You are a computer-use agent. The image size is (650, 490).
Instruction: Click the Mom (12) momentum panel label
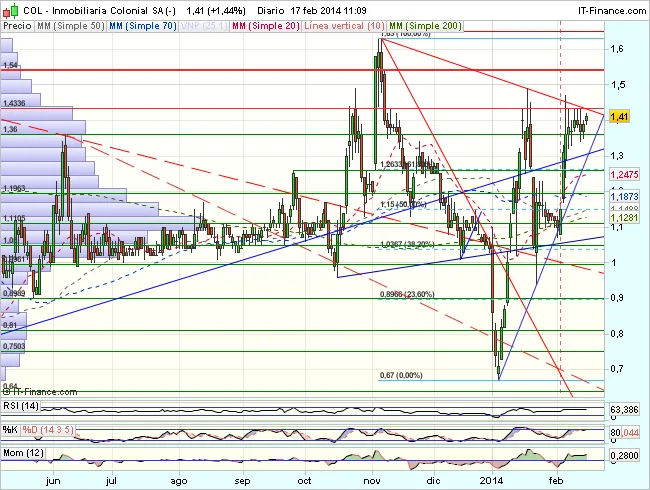(x=22, y=453)
